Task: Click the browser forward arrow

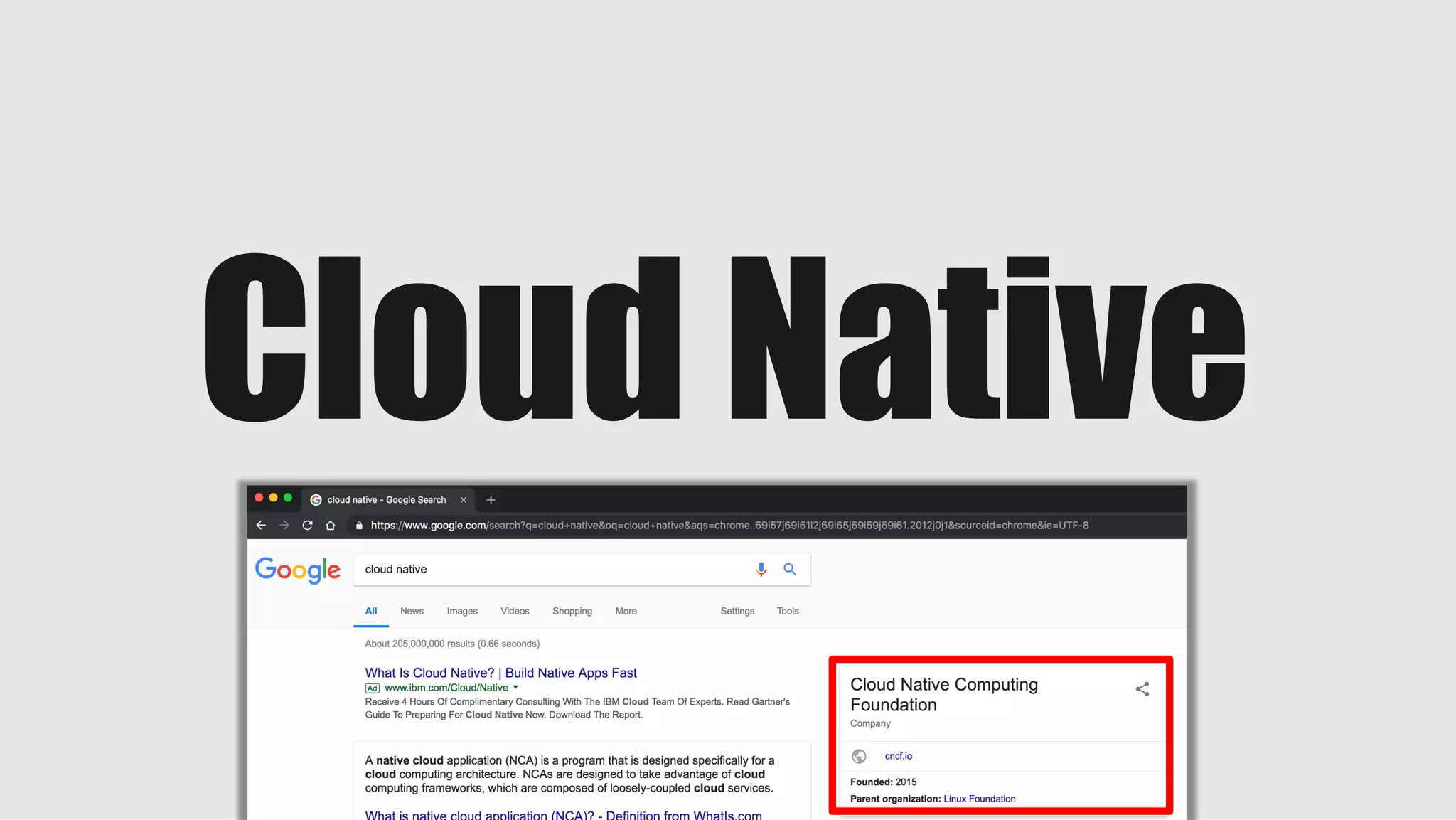Action: pos(284,525)
